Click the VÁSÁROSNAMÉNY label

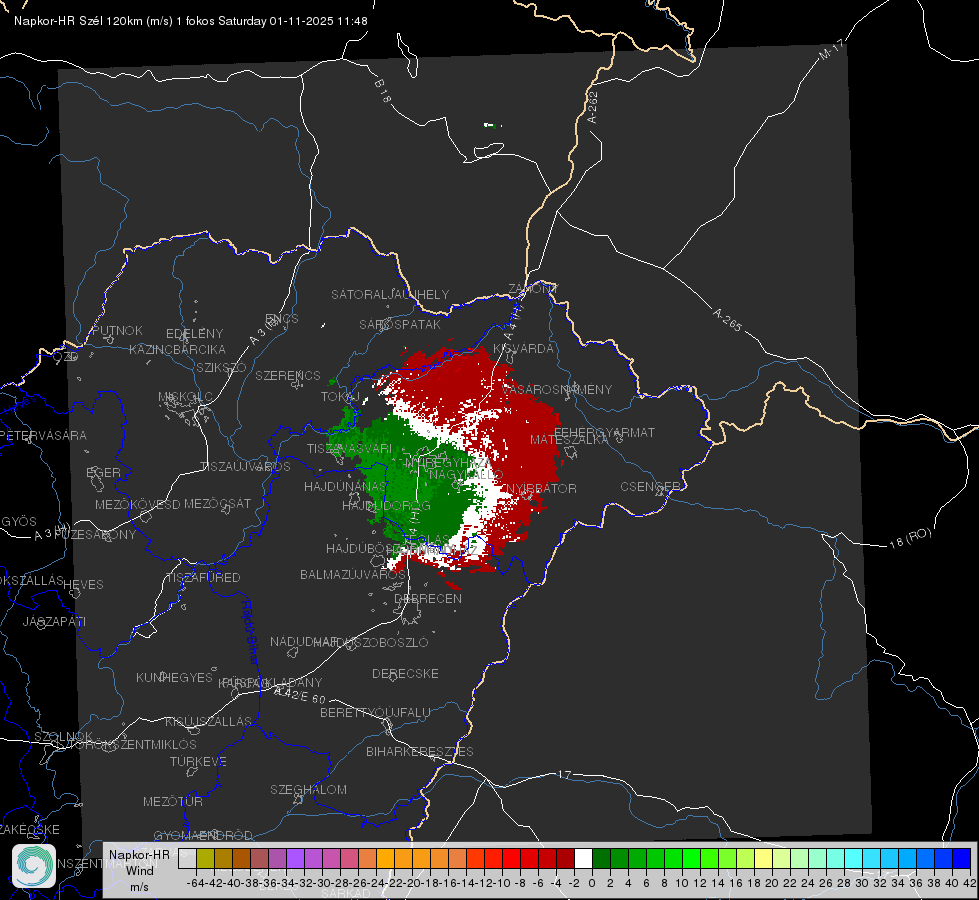(x=557, y=389)
